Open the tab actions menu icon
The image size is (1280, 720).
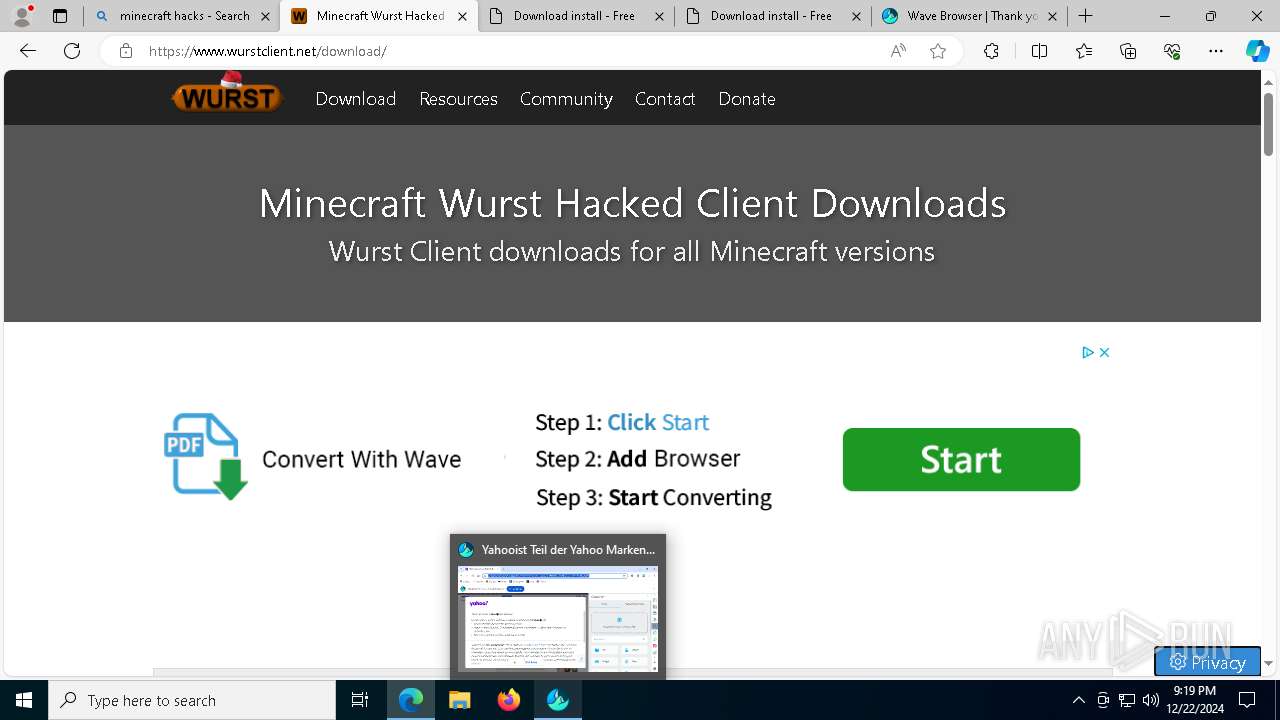pos(60,16)
